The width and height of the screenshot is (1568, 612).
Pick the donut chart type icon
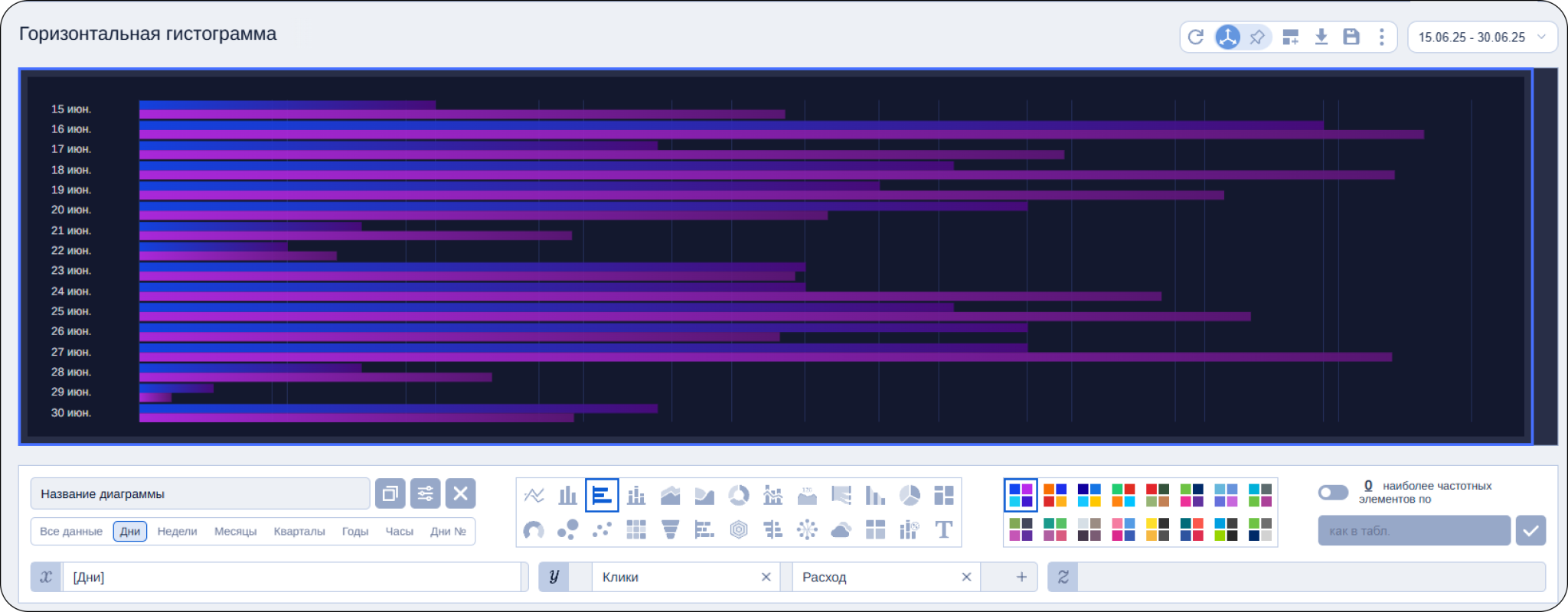(x=739, y=496)
